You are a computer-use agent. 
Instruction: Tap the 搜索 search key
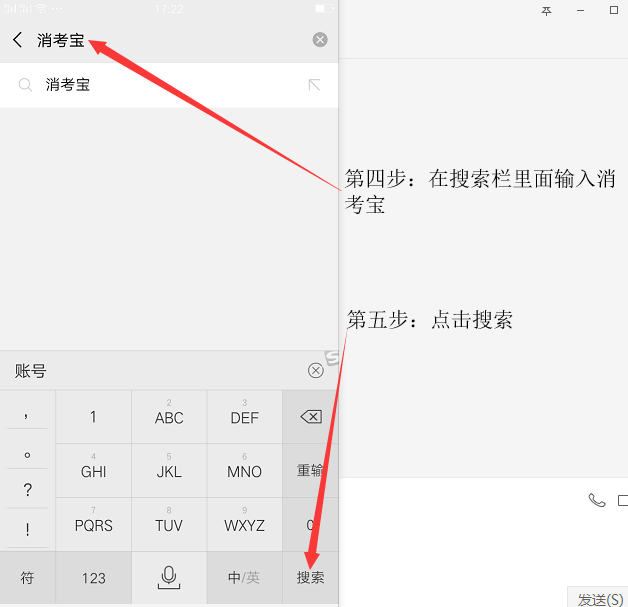pos(310,578)
